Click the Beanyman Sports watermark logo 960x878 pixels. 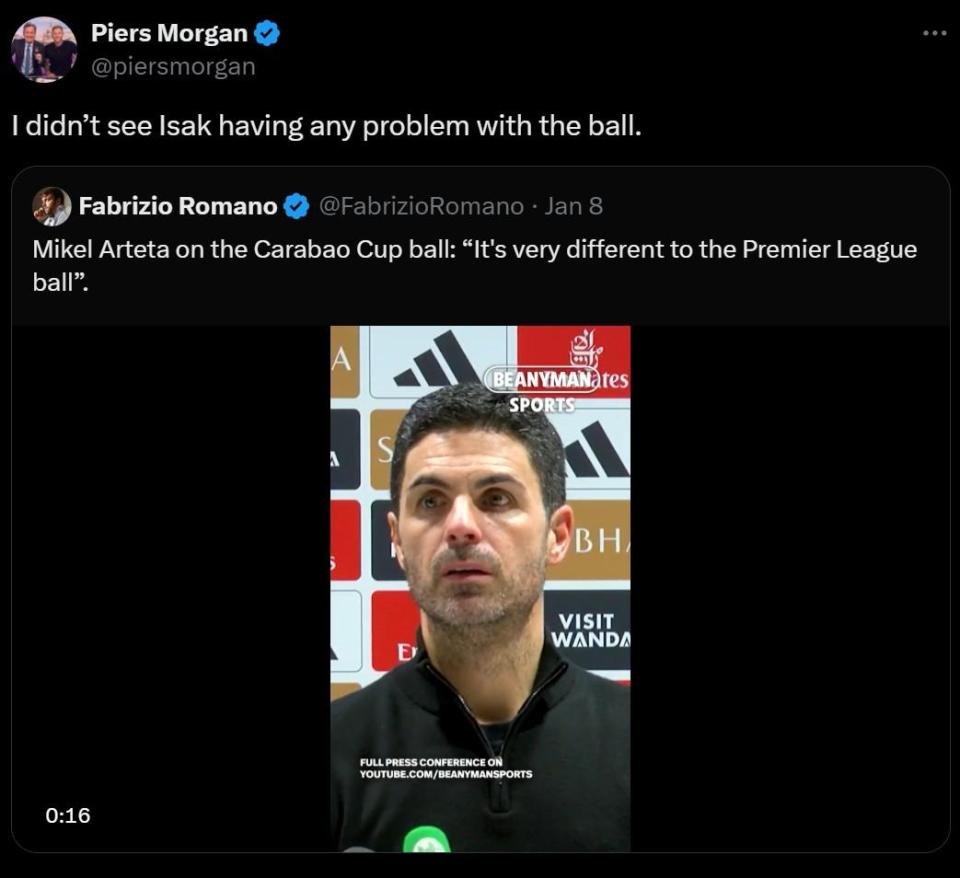[x=541, y=389]
